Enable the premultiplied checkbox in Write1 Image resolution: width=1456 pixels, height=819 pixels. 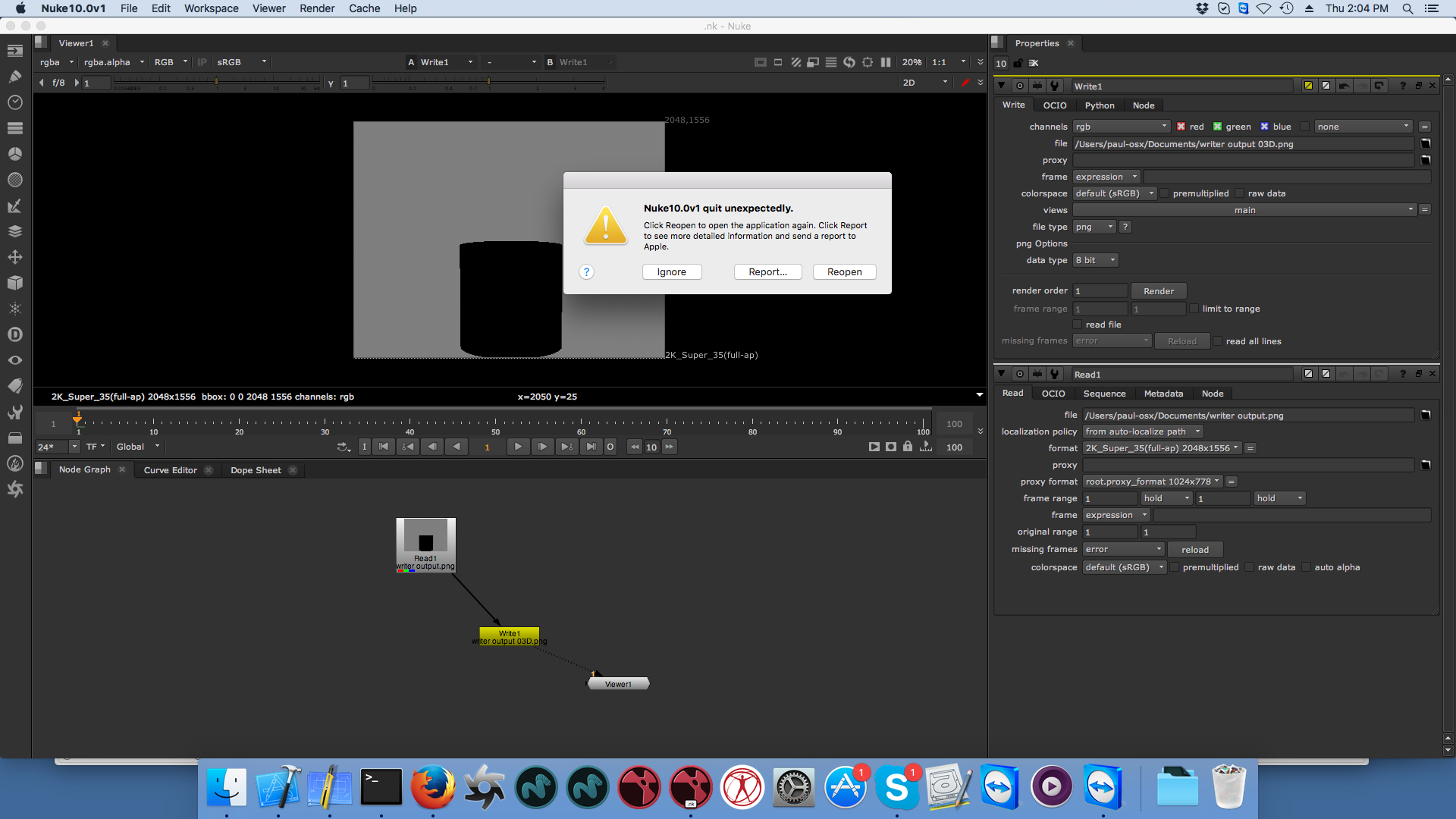[x=1165, y=193]
